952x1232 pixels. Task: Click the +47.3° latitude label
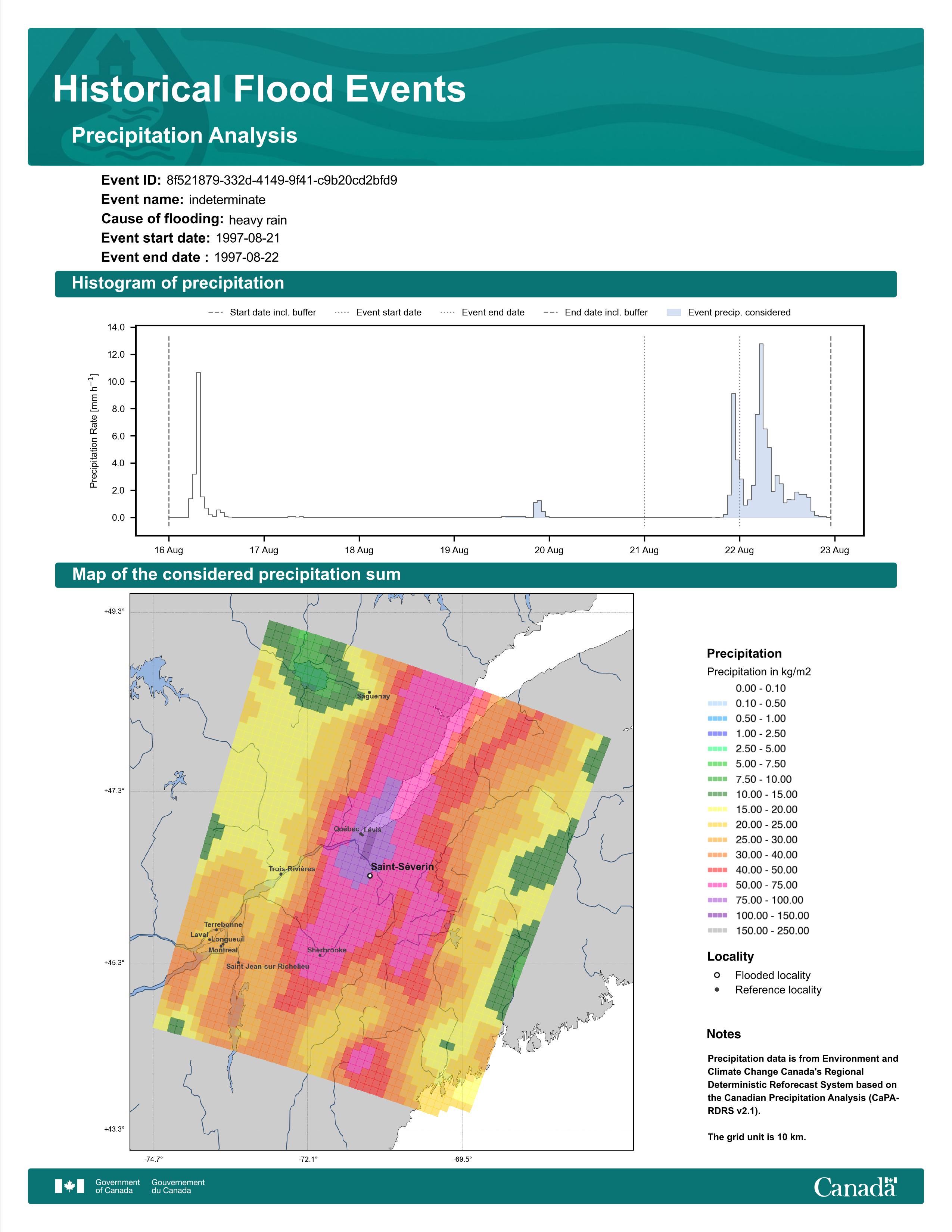coord(114,790)
